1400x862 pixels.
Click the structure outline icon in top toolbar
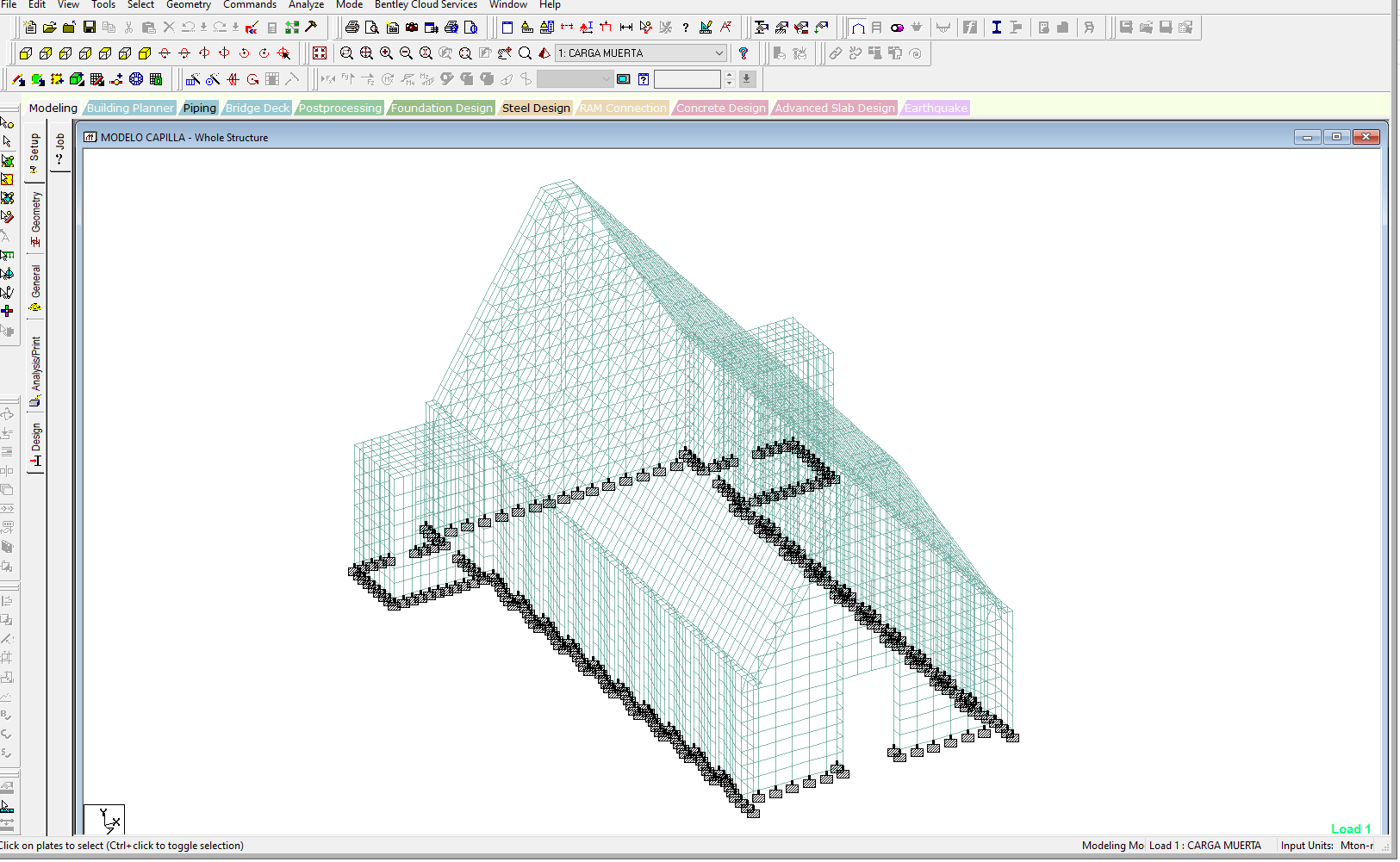pos(858,28)
